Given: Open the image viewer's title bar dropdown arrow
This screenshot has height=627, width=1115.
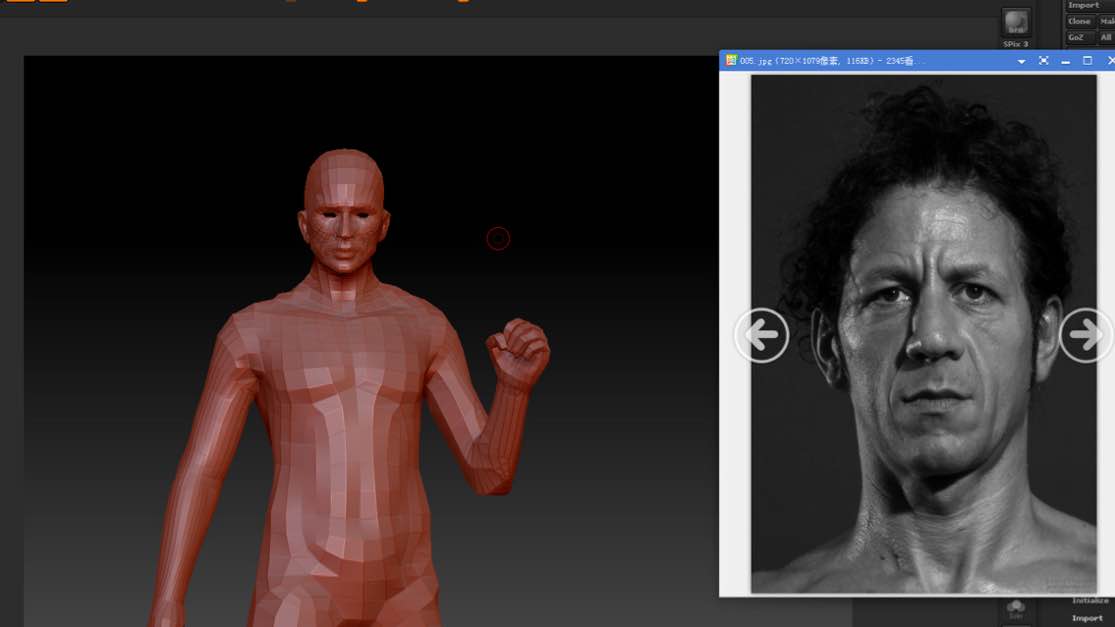Looking at the screenshot, I should pos(1021,61).
